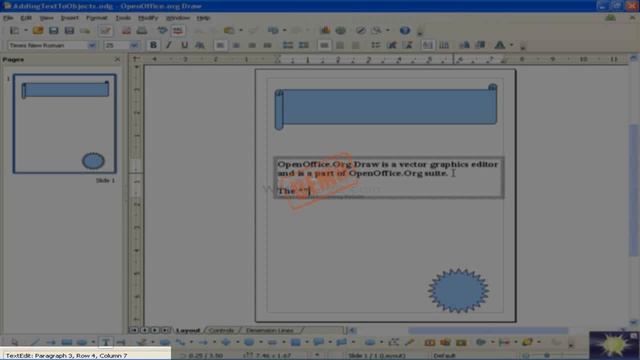Open the Gallery icon in Drawing toolbar
Viewport: 640px width, 360px height.
coord(461,342)
